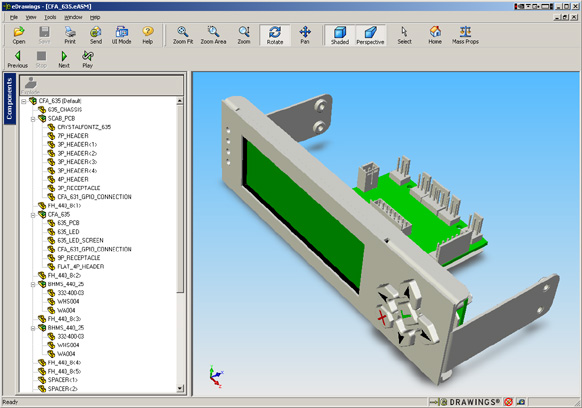Click the FH_440_8<3> part icon
This screenshot has width=582, height=408.
click(x=42, y=319)
